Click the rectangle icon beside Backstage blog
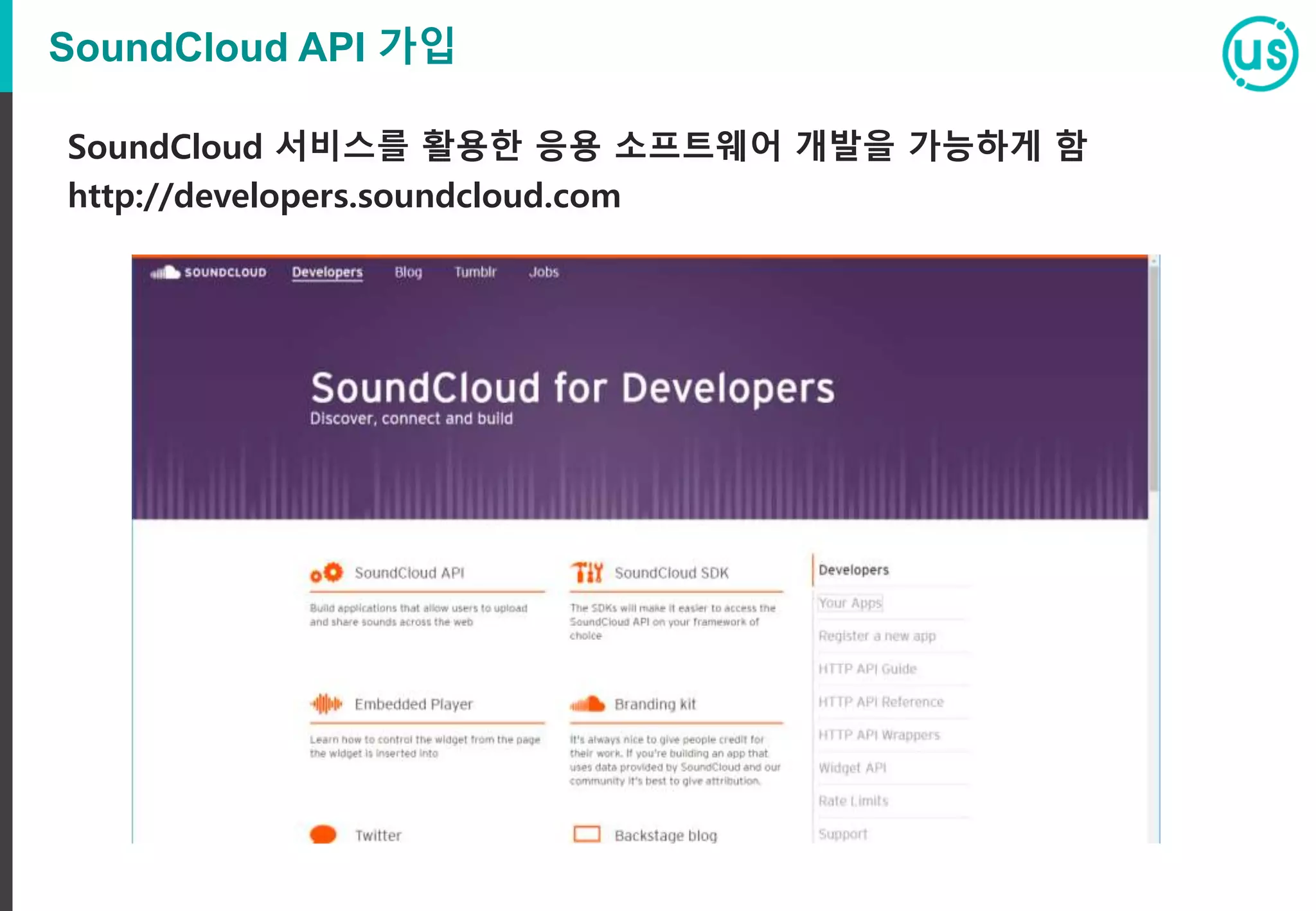1316x911 pixels. (x=587, y=834)
